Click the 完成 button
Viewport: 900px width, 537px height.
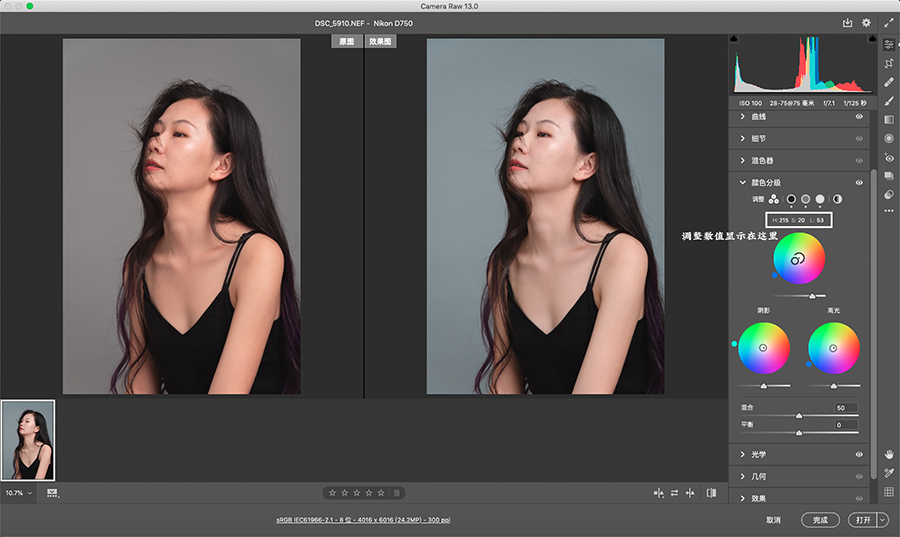pyautogui.click(x=820, y=520)
